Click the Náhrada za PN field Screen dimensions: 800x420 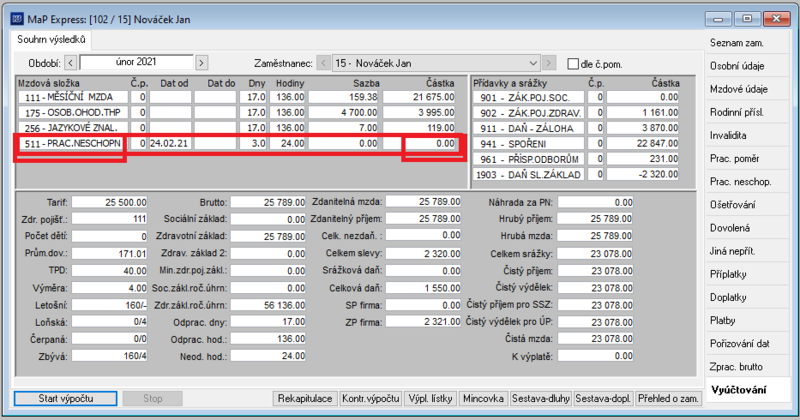(x=595, y=203)
